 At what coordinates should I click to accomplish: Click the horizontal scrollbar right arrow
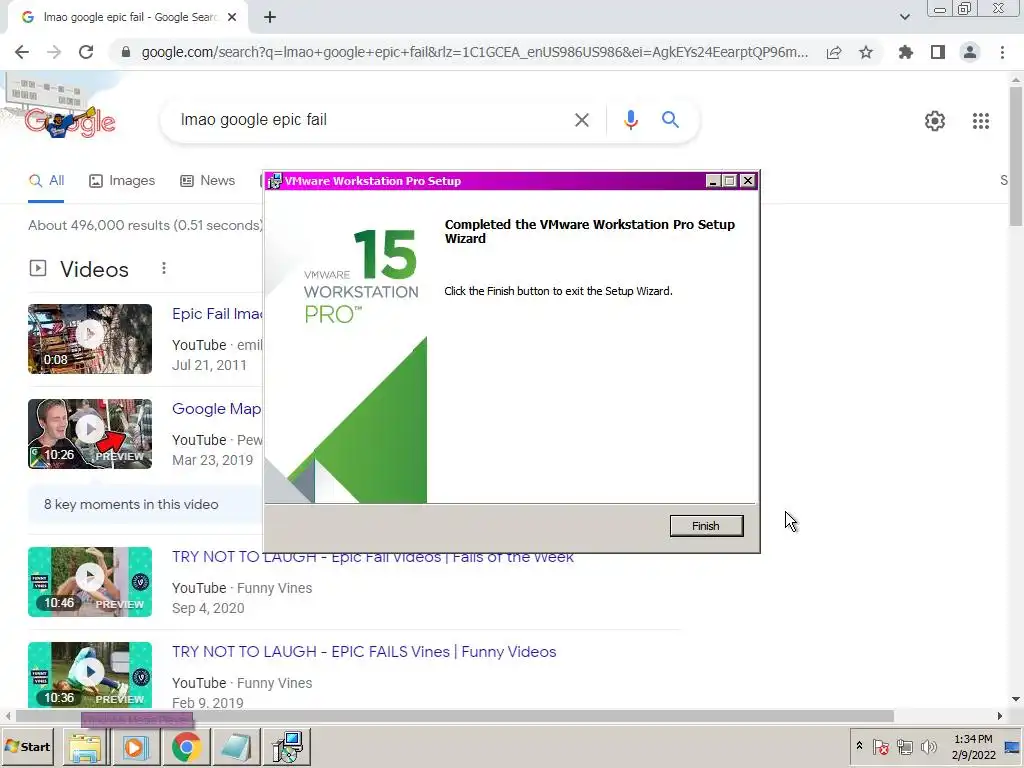1000,716
